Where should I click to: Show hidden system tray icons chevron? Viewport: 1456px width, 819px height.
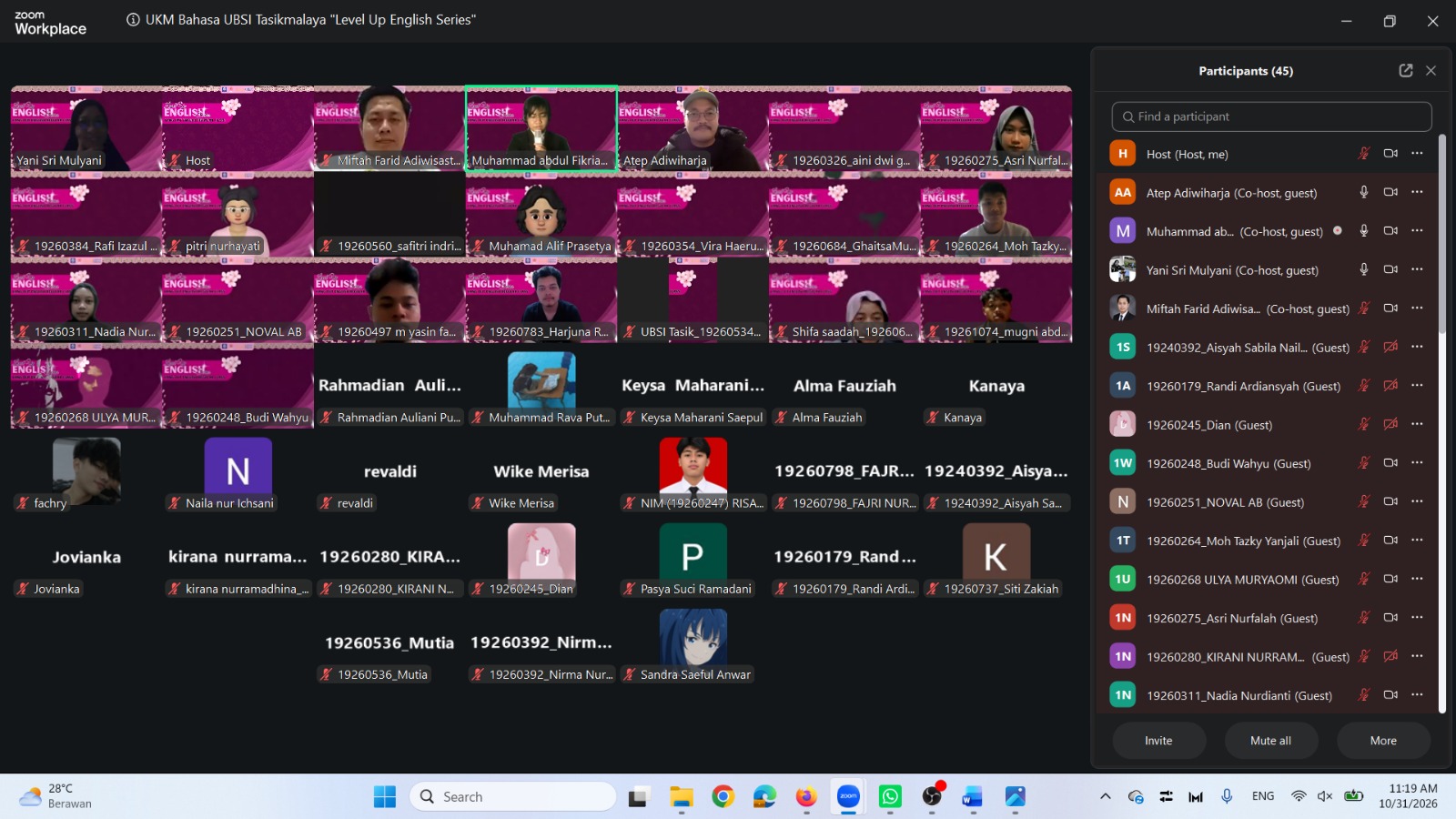point(1106,796)
